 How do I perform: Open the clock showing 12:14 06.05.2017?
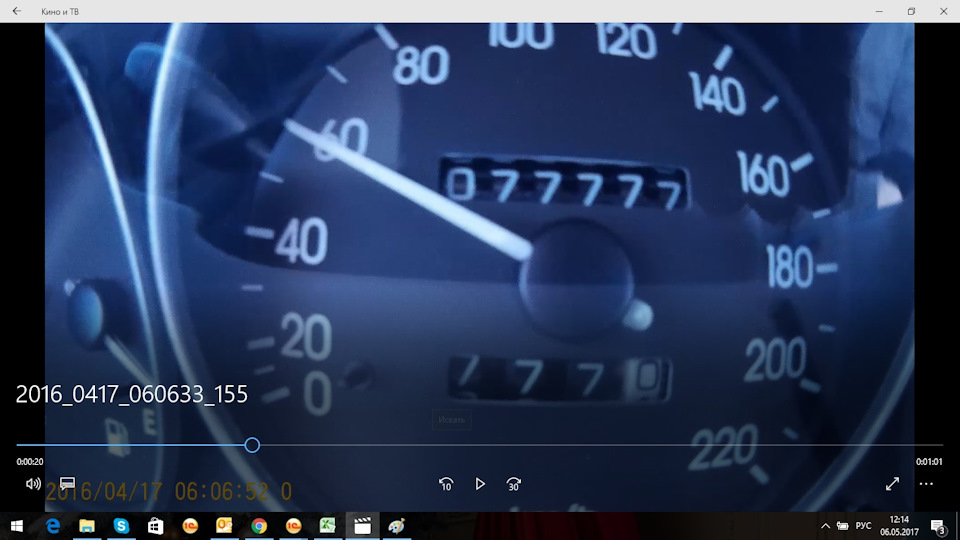tap(899, 526)
